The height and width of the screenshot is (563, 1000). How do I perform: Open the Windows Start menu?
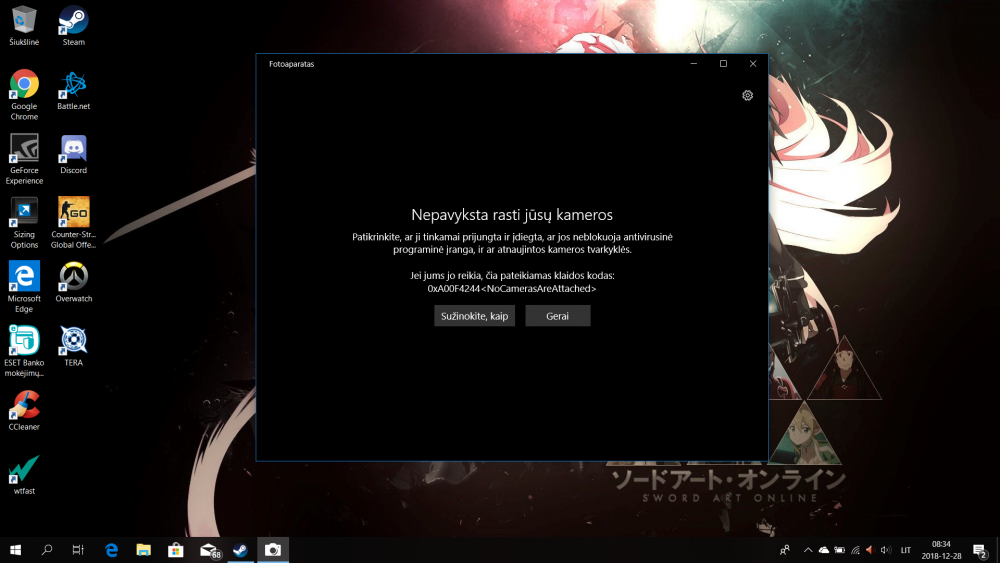coord(15,550)
